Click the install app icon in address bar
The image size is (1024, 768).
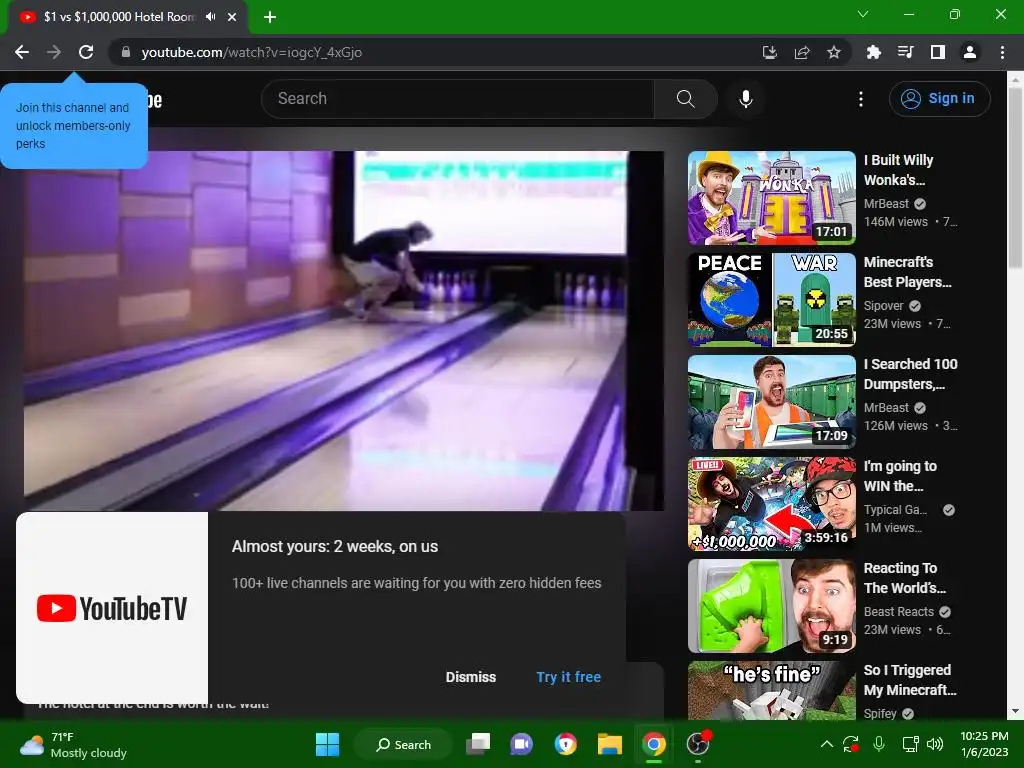[x=770, y=52]
